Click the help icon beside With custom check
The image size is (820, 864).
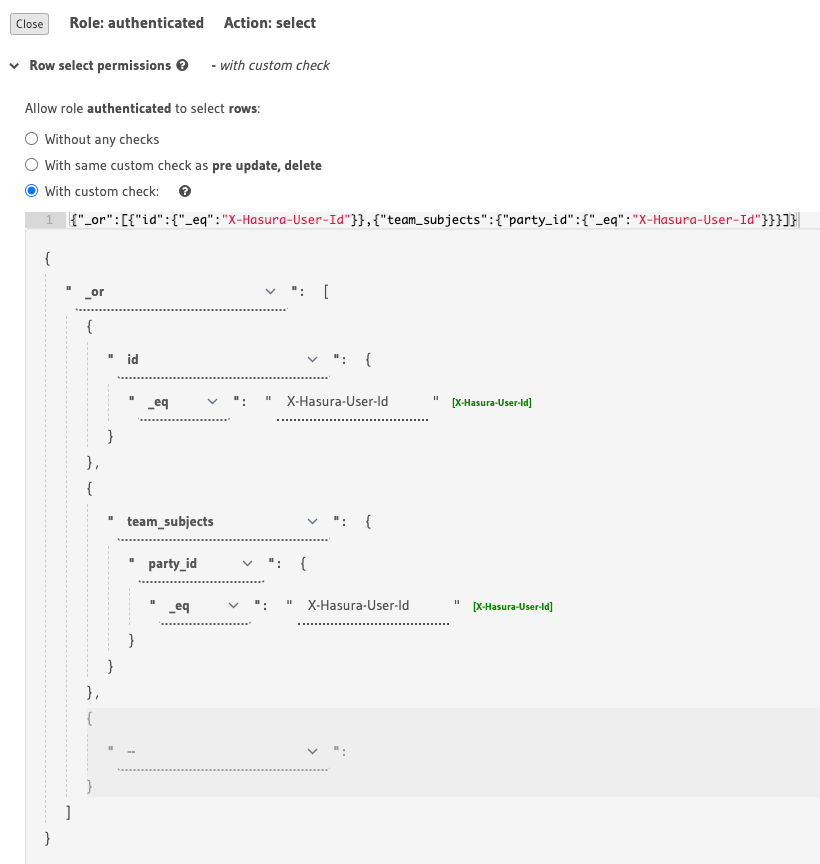coord(185,191)
